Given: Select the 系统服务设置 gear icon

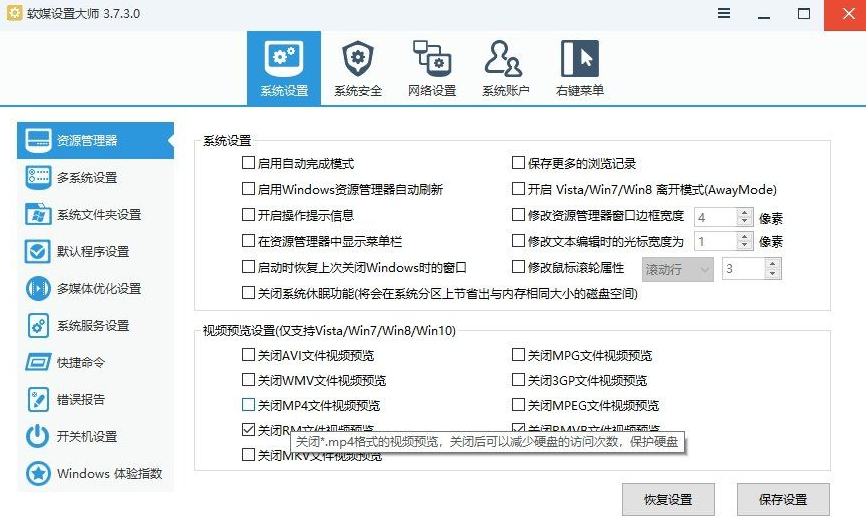Looking at the screenshot, I should 38,325.
